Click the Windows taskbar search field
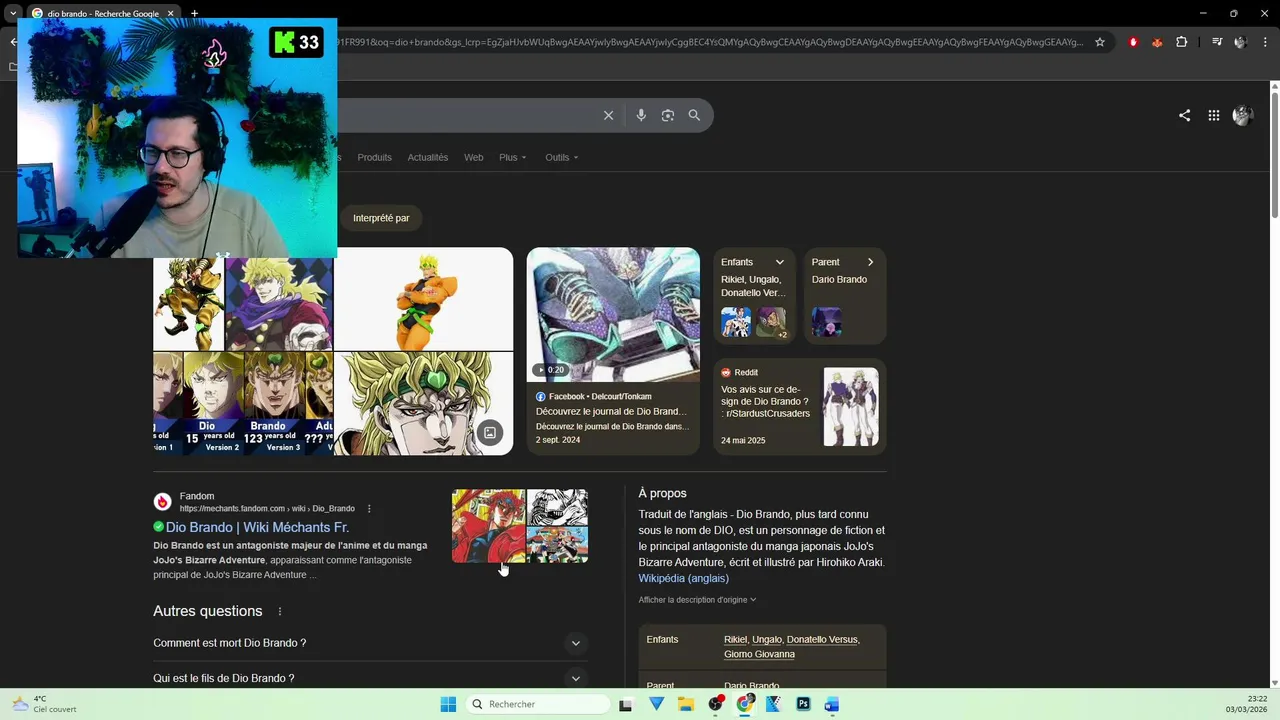The image size is (1280, 720). (539, 704)
